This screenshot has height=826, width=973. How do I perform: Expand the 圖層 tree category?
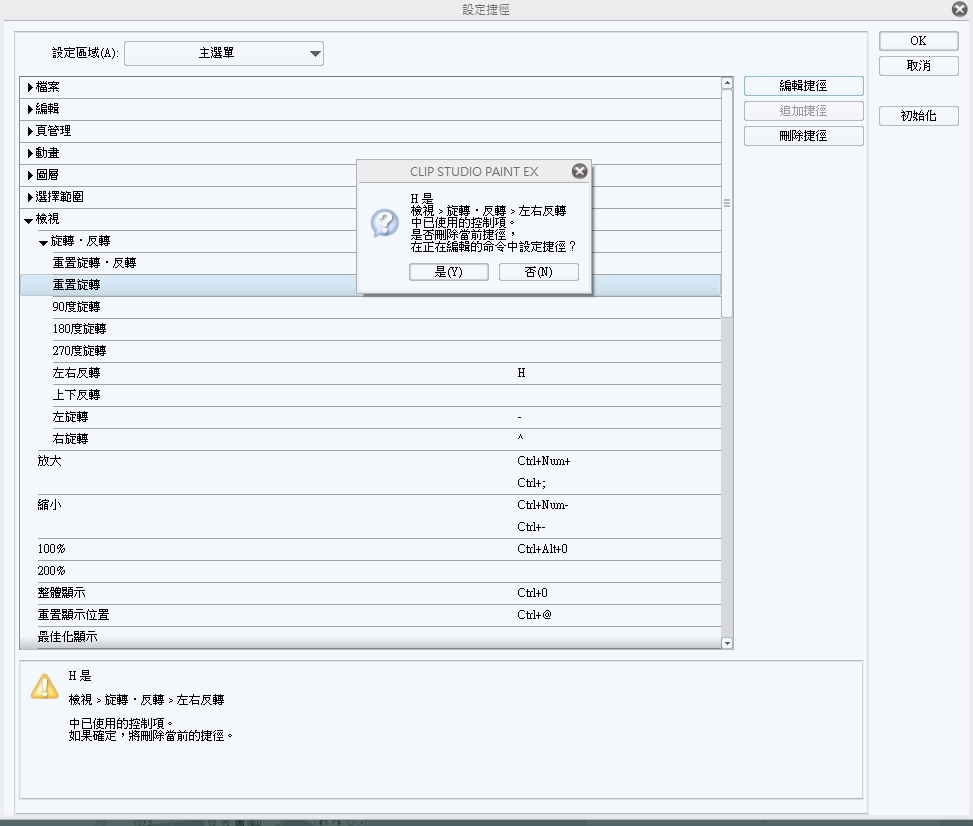[x=30, y=176]
